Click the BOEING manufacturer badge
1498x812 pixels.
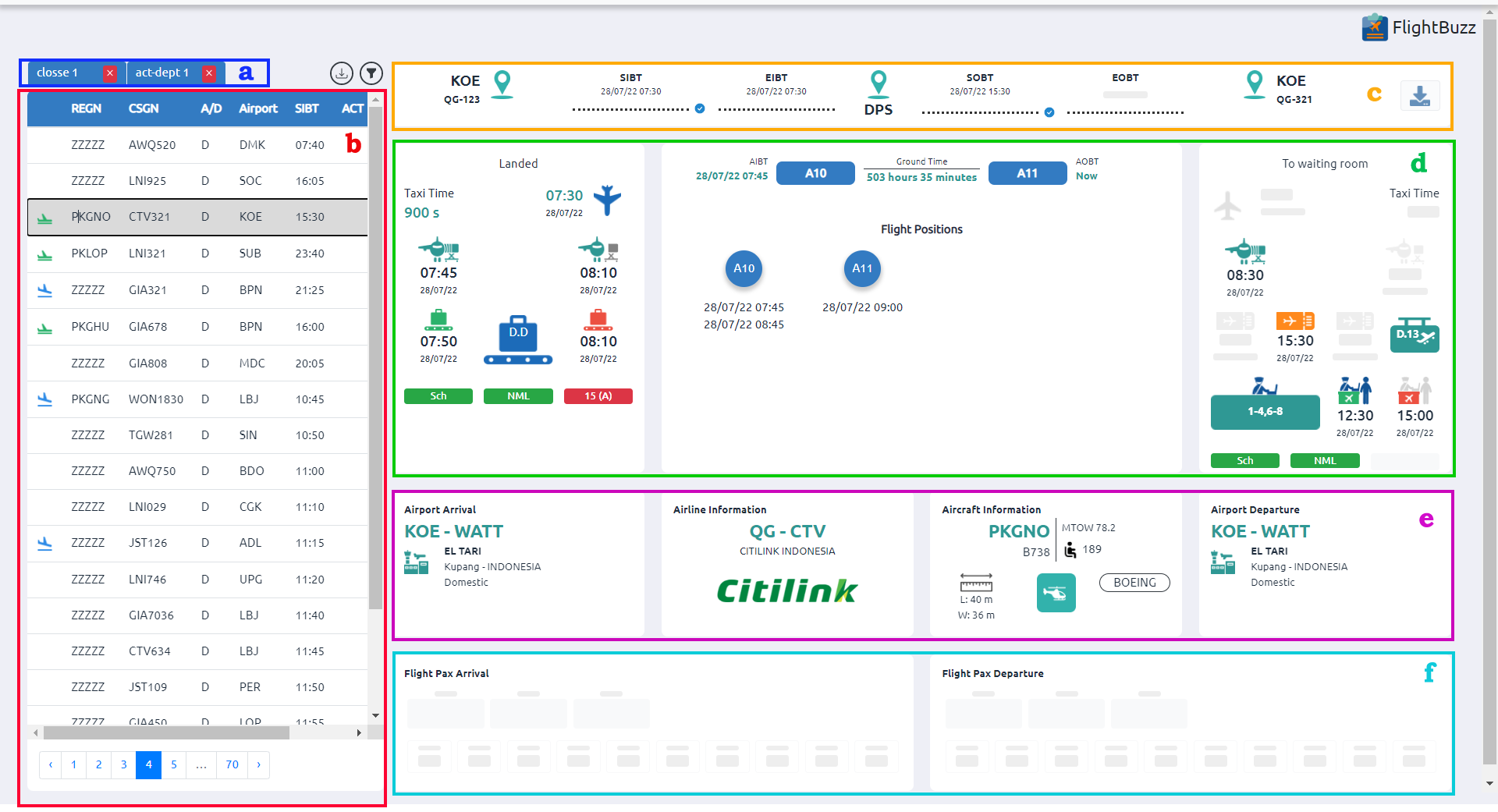tap(1134, 583)
